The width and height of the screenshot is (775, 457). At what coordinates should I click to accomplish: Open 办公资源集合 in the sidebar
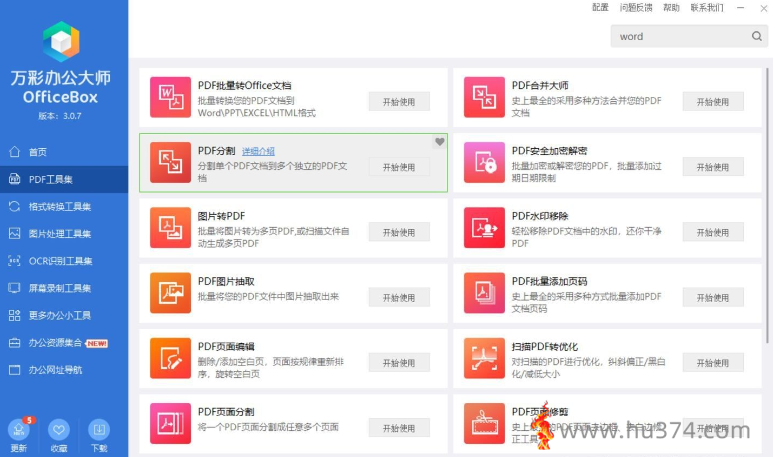click(64, 342)
